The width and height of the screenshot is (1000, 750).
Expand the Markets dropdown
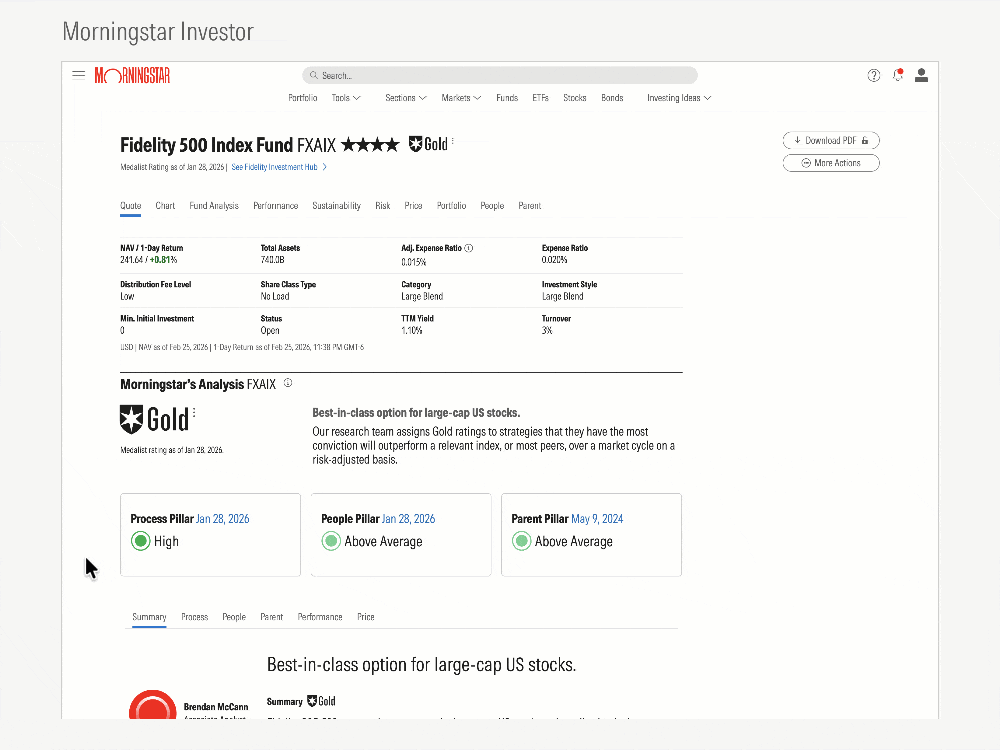[x=461, y=98]
